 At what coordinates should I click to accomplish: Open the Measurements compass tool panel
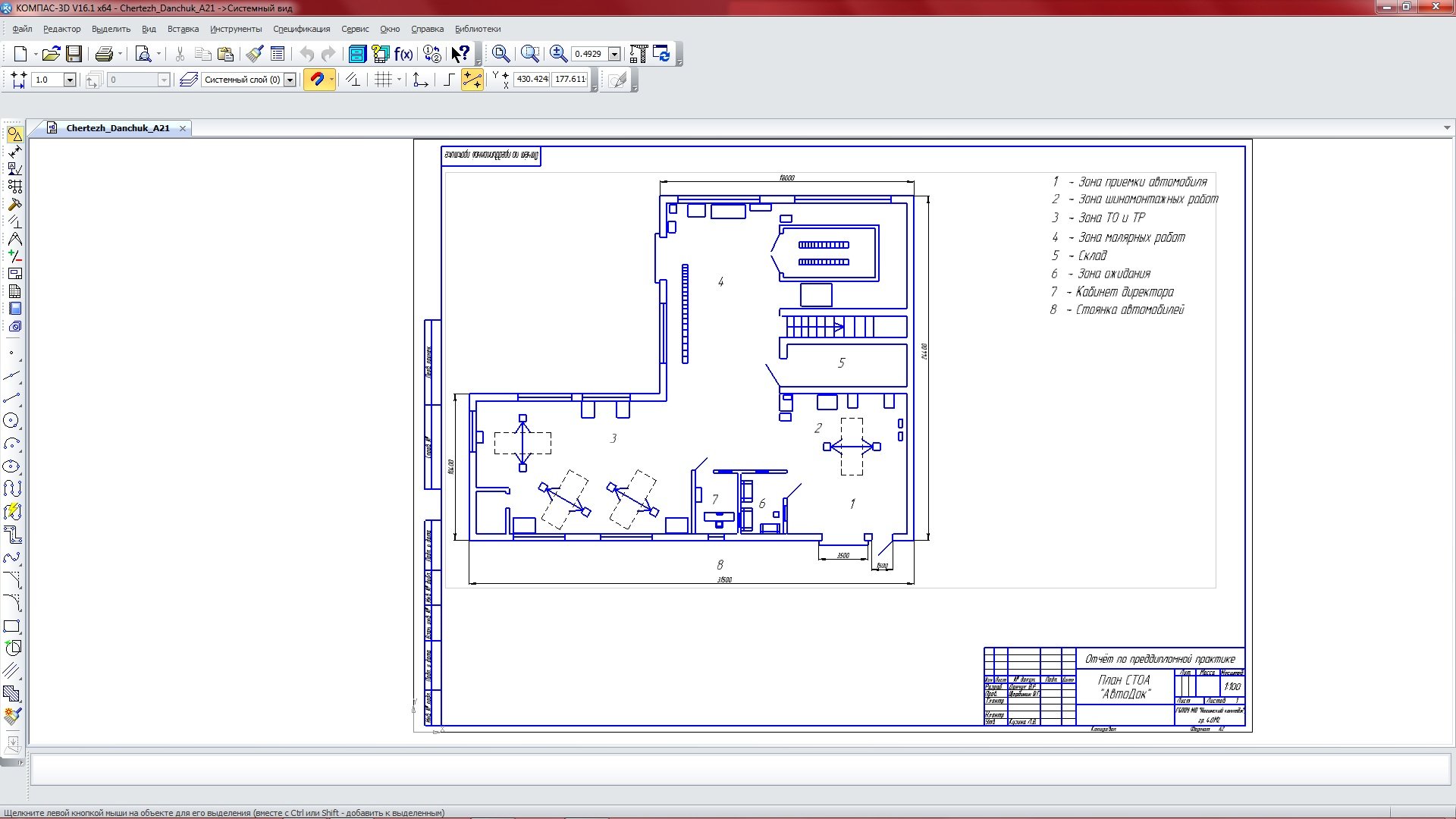[x=14, y=239]
